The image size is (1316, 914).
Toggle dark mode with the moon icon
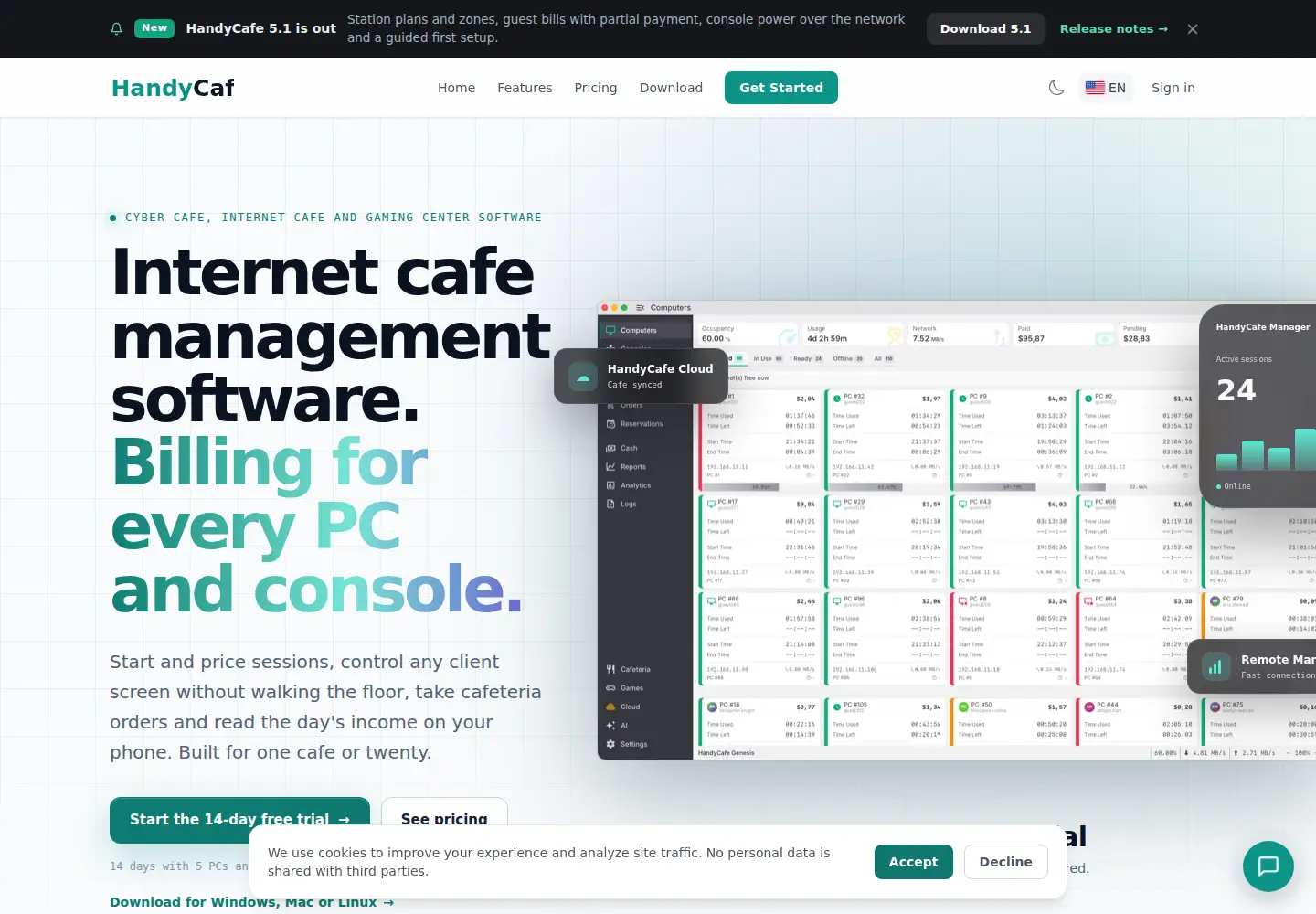(1056, 88)
